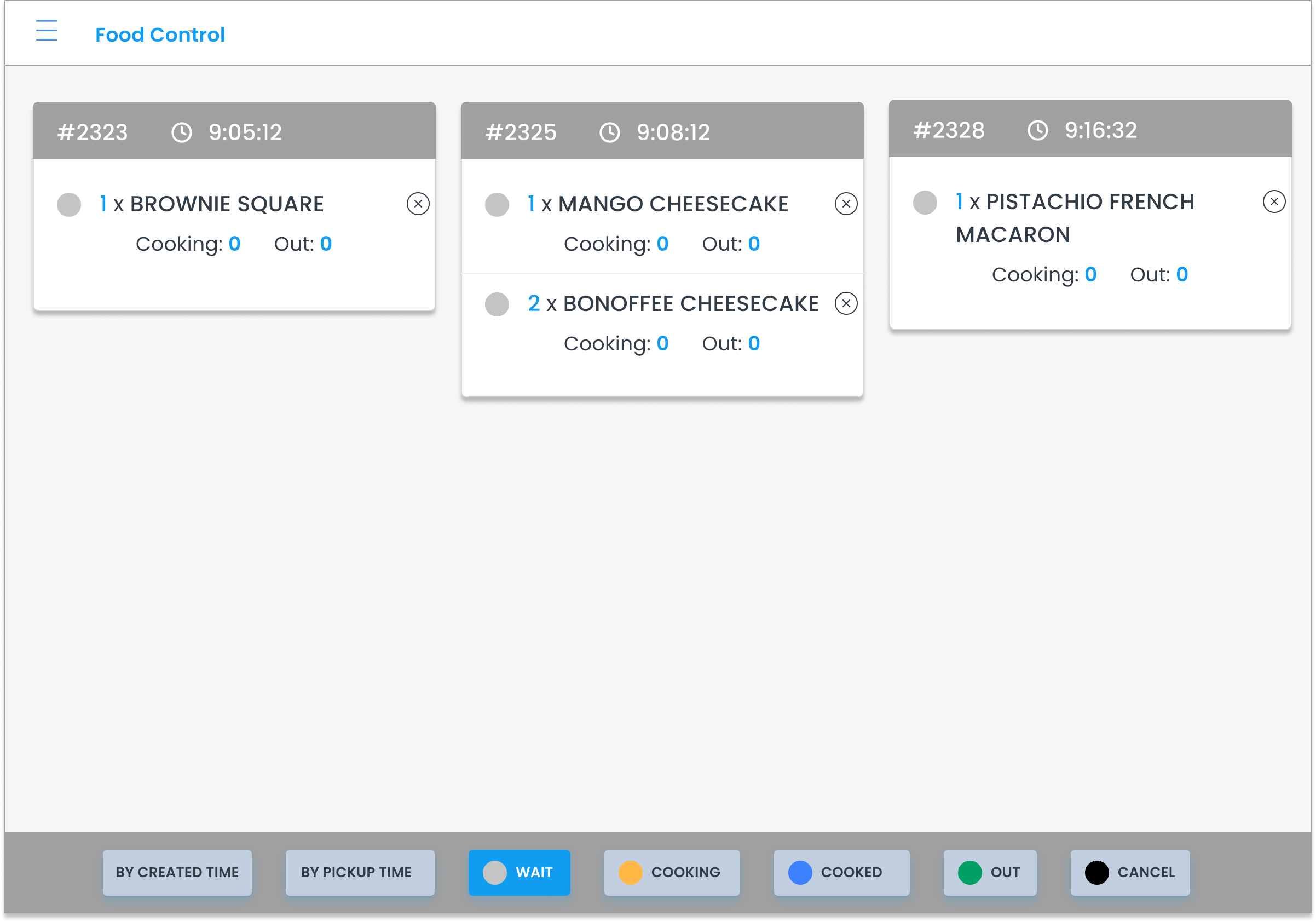Toggle status circle for Pistachio French Macaron

tap(925, 203)
